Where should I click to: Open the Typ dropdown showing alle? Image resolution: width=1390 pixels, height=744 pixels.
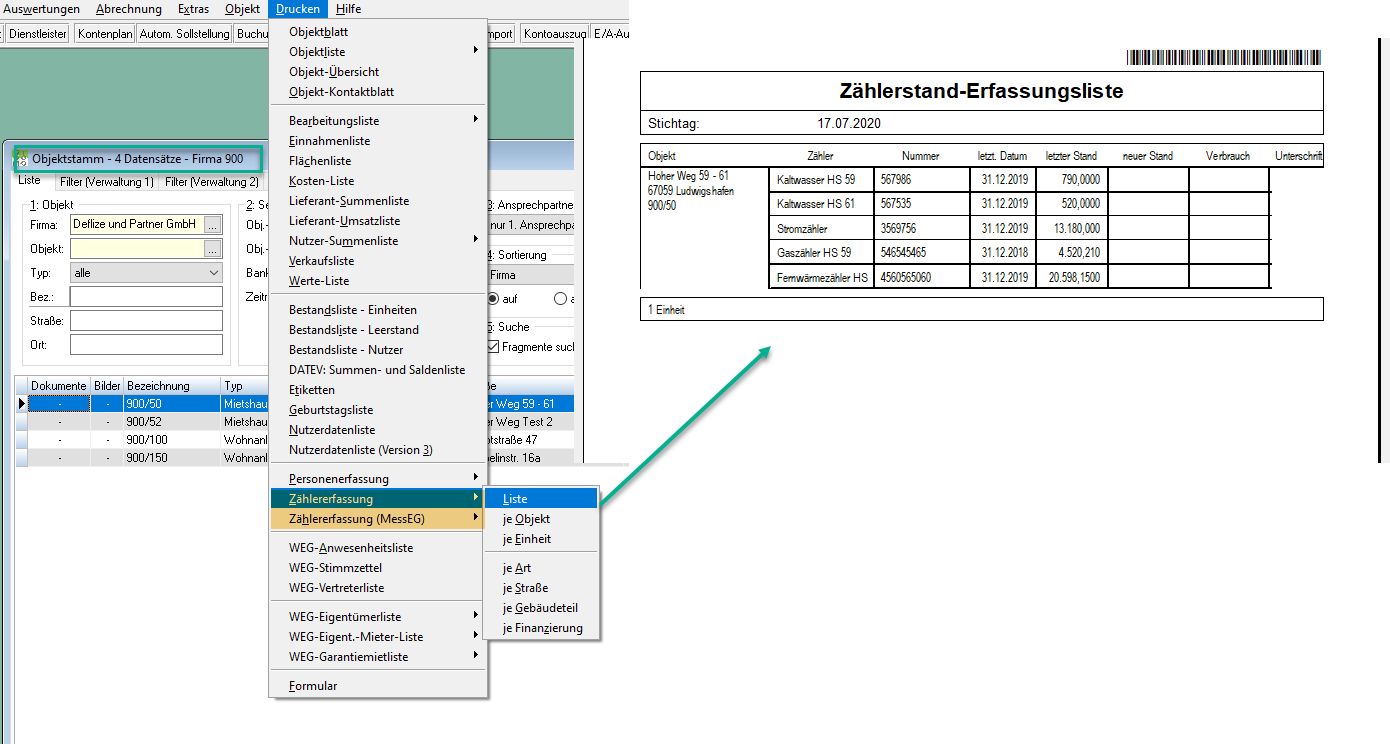146,273
